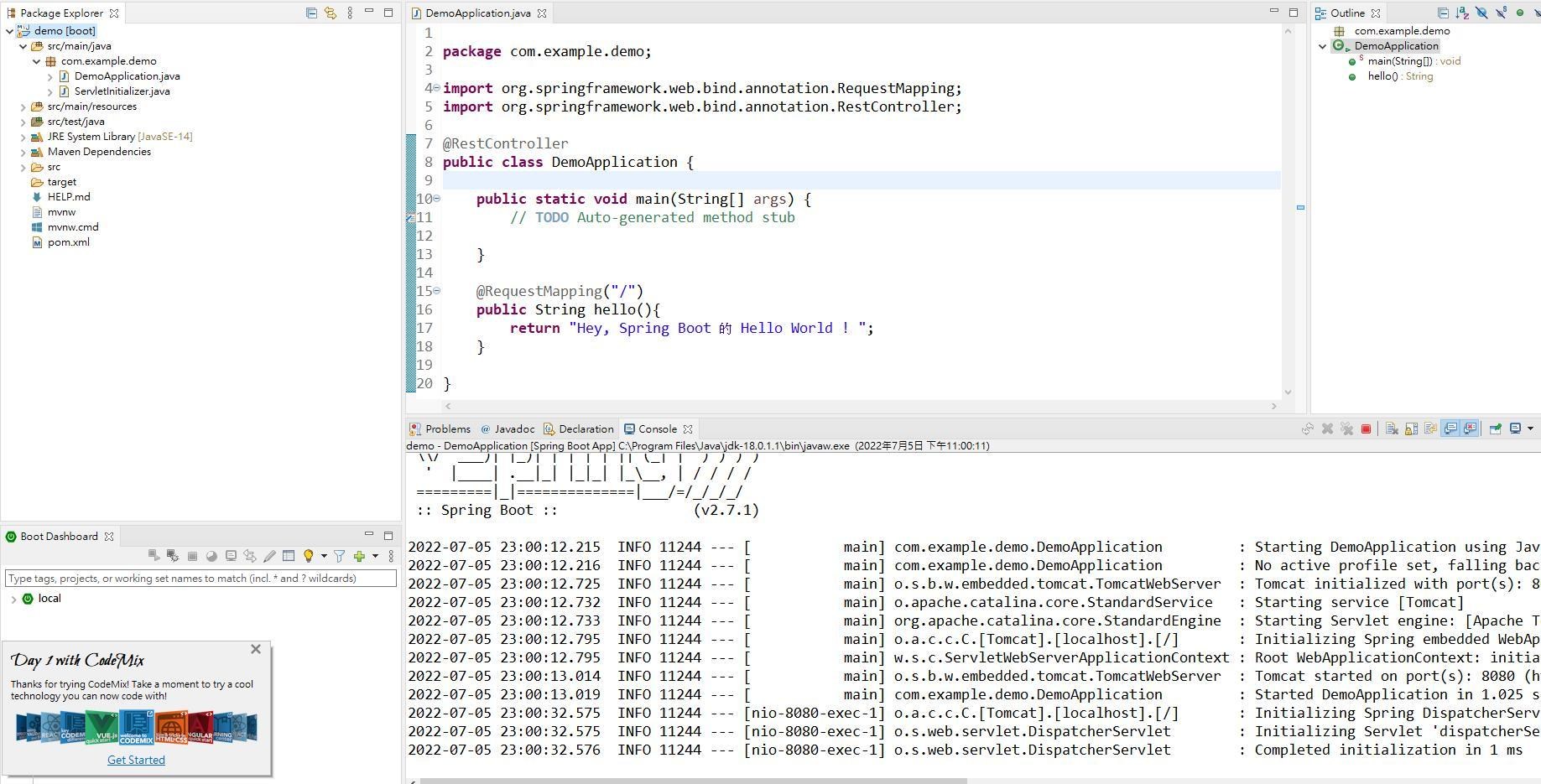Click the Boot Dashboard filter text field
The image size is (1541, 784).
(x=200, y=579)
